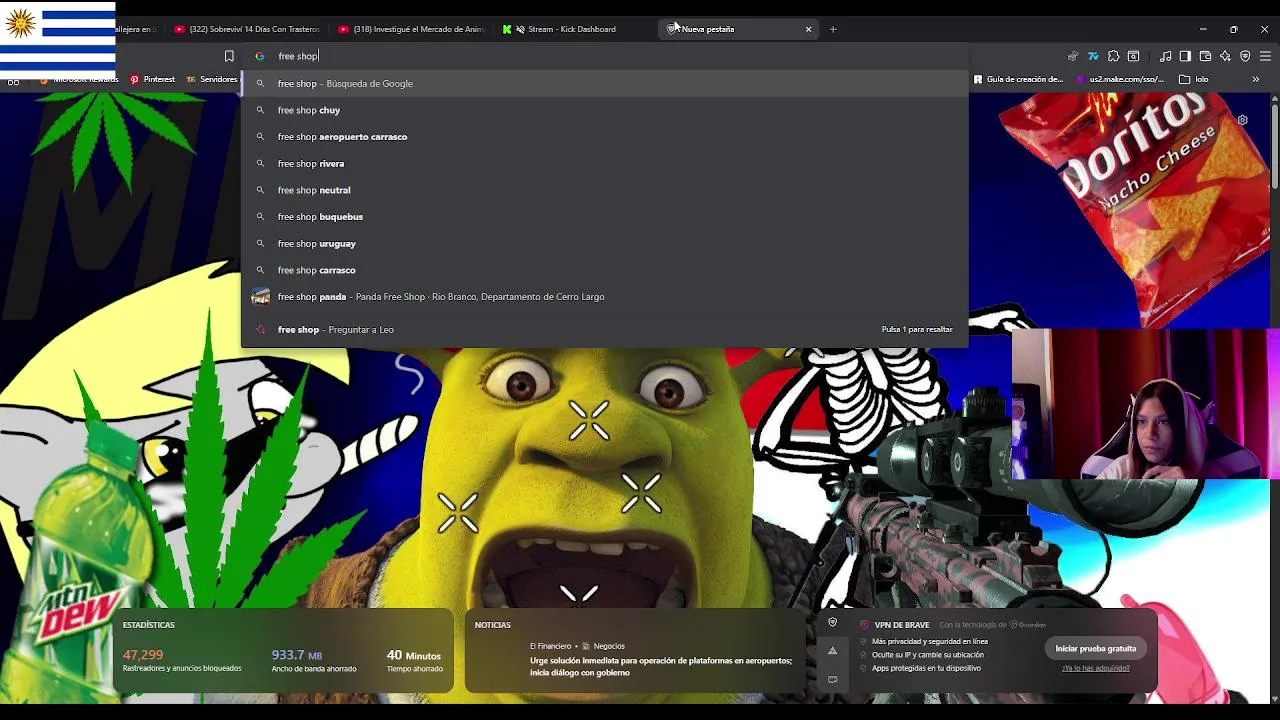Select suggestion free shop buquebus
The image size is (1280, 720).
point(604,216)
